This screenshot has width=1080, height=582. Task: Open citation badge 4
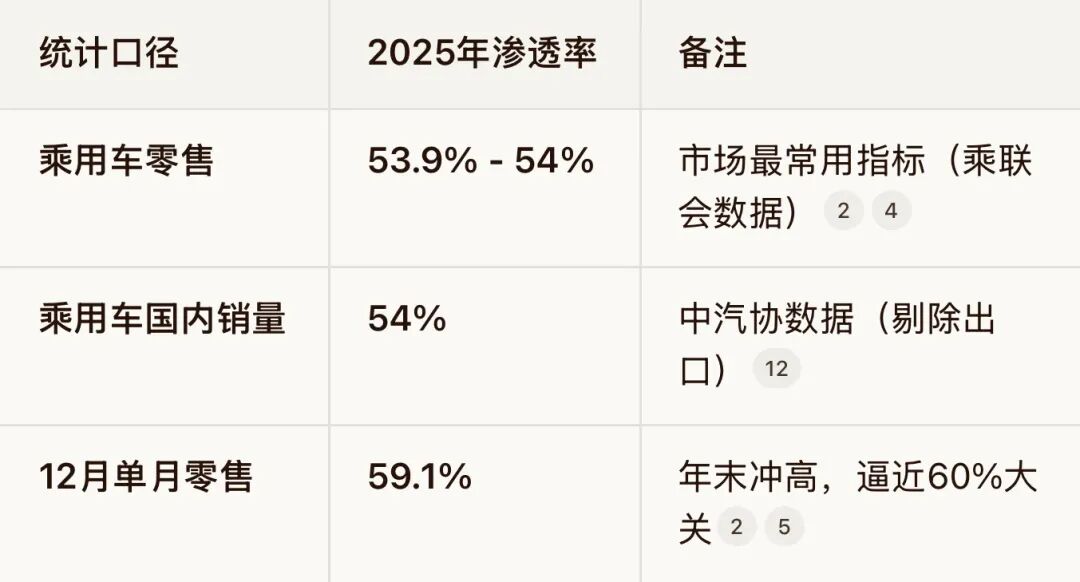(891, 212)
